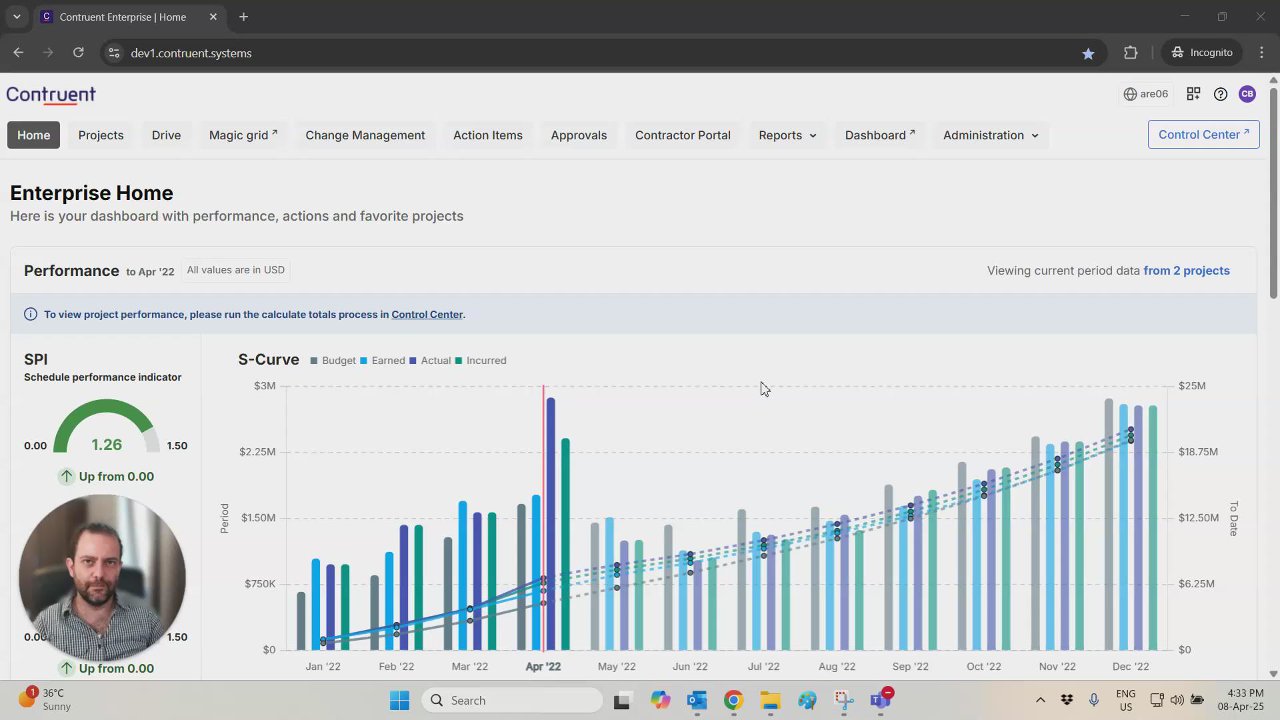Click the bookmark star icon
Image resolution: width=1280 pixels, height=720 pixels.
tap(1088, 53)
